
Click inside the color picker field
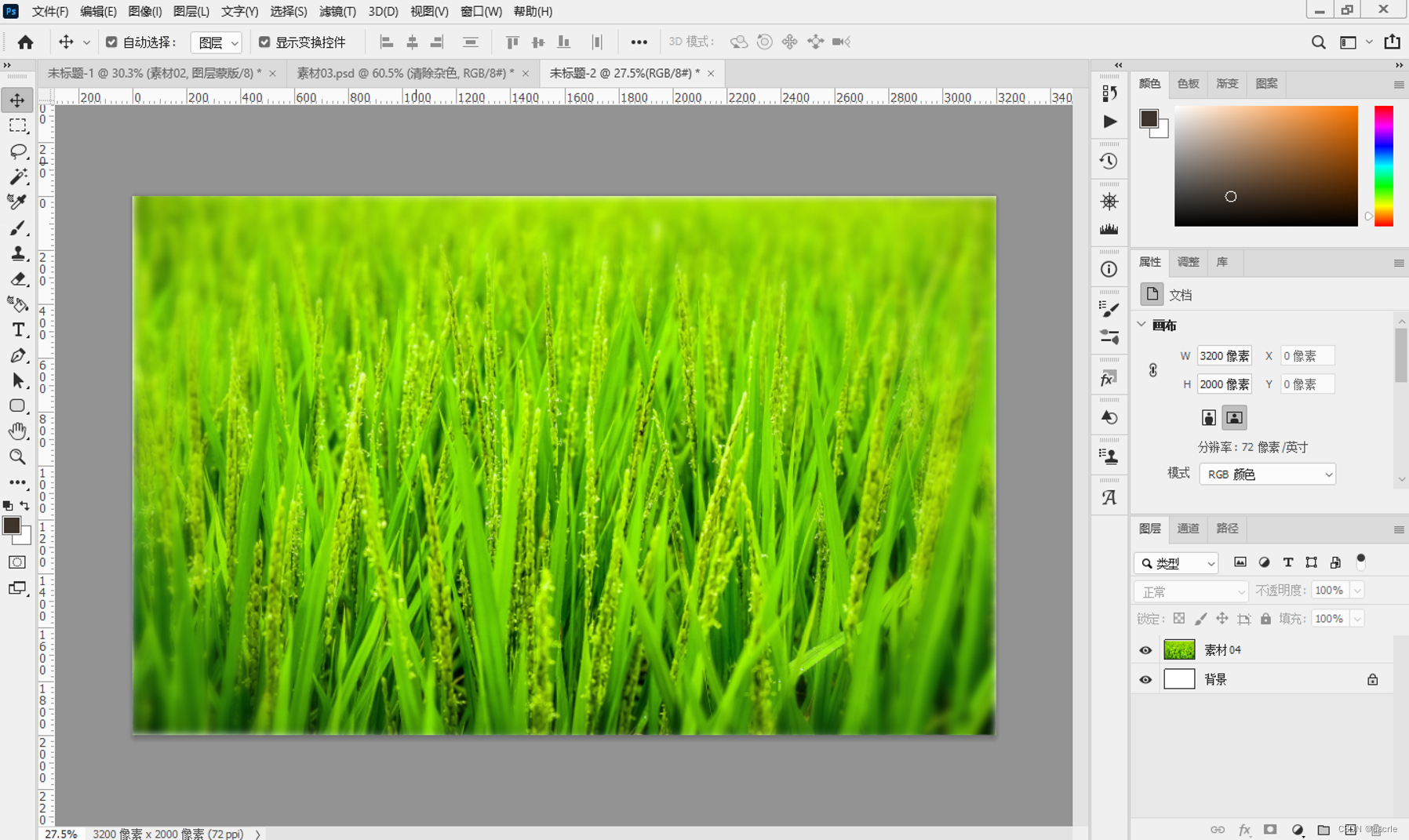(x=1265, y=166)
